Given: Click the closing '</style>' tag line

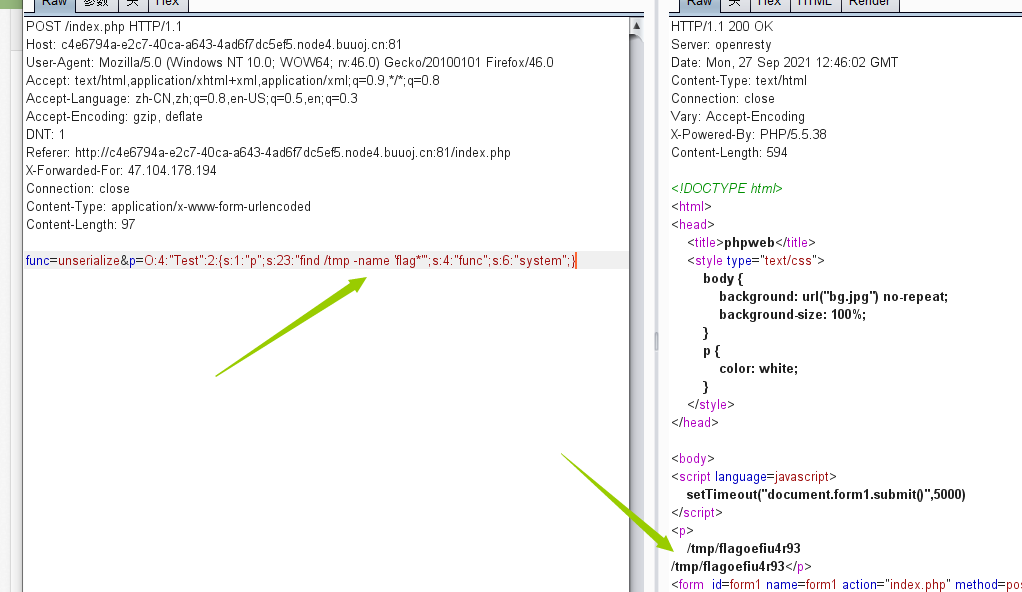Looking at the screenshot, I should coord(710,405).
